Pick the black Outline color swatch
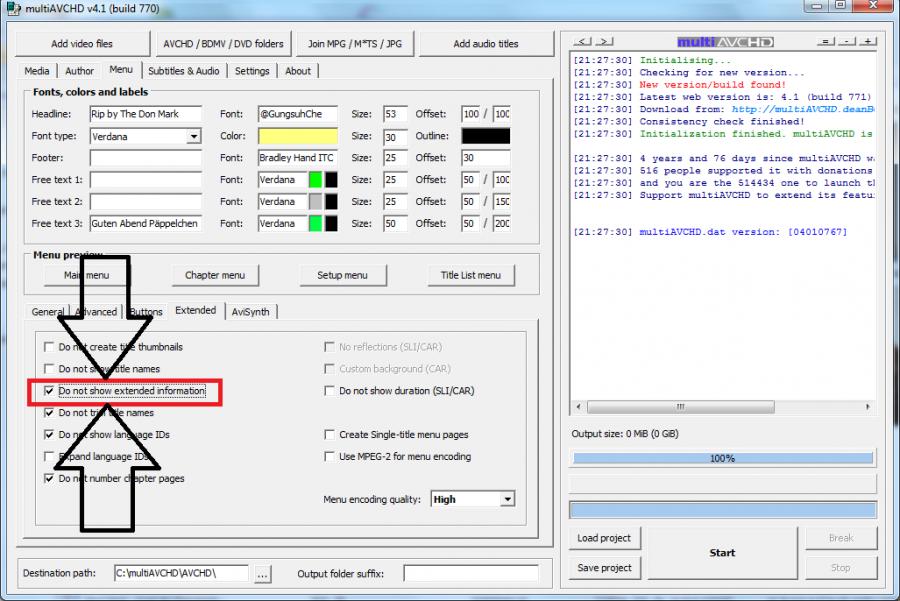The width and height of the screenshot is (900, 601). pos(486,136)
